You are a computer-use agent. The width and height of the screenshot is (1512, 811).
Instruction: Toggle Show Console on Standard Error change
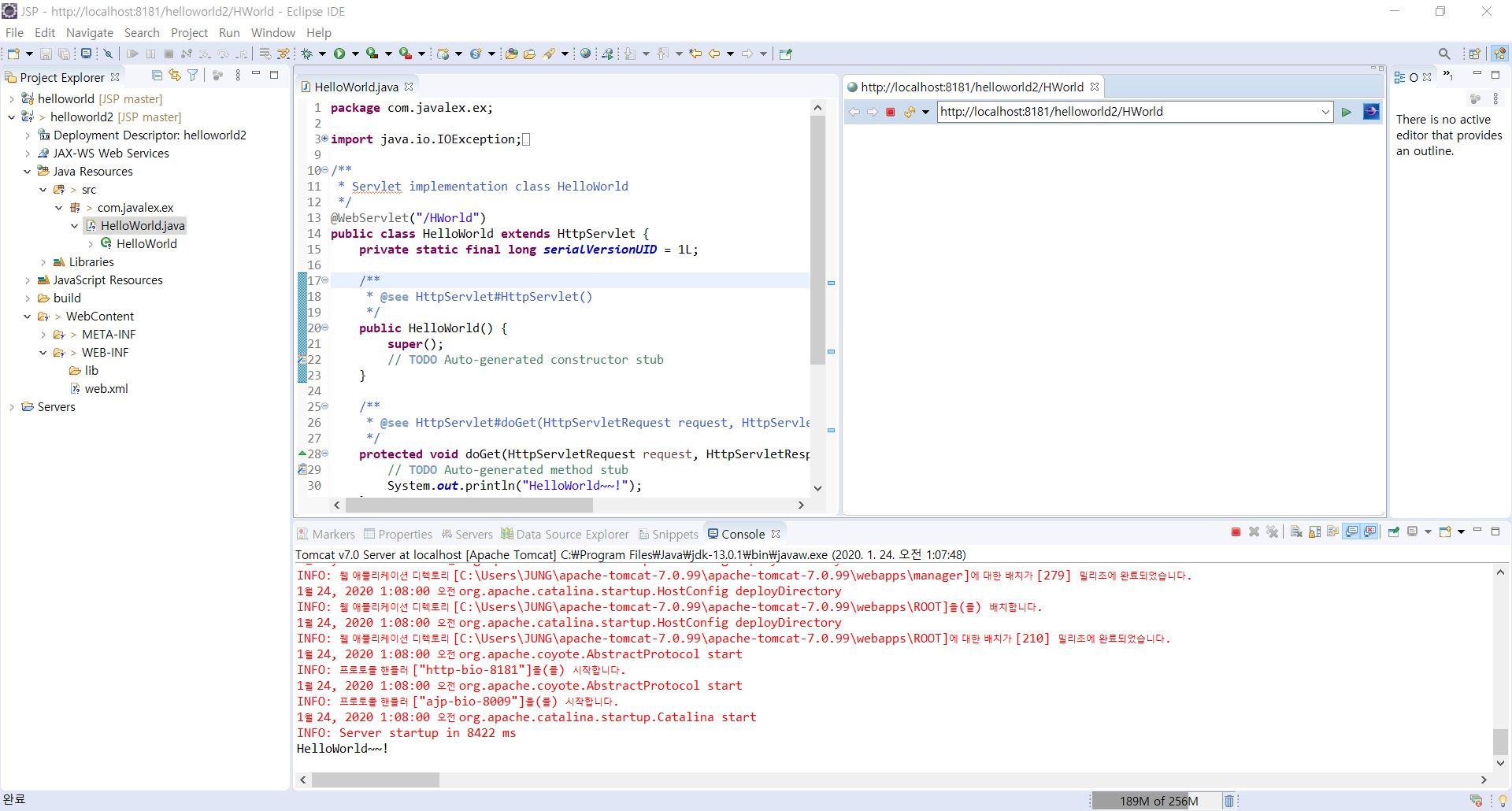pyautogui.click(x=1370, y=532)
